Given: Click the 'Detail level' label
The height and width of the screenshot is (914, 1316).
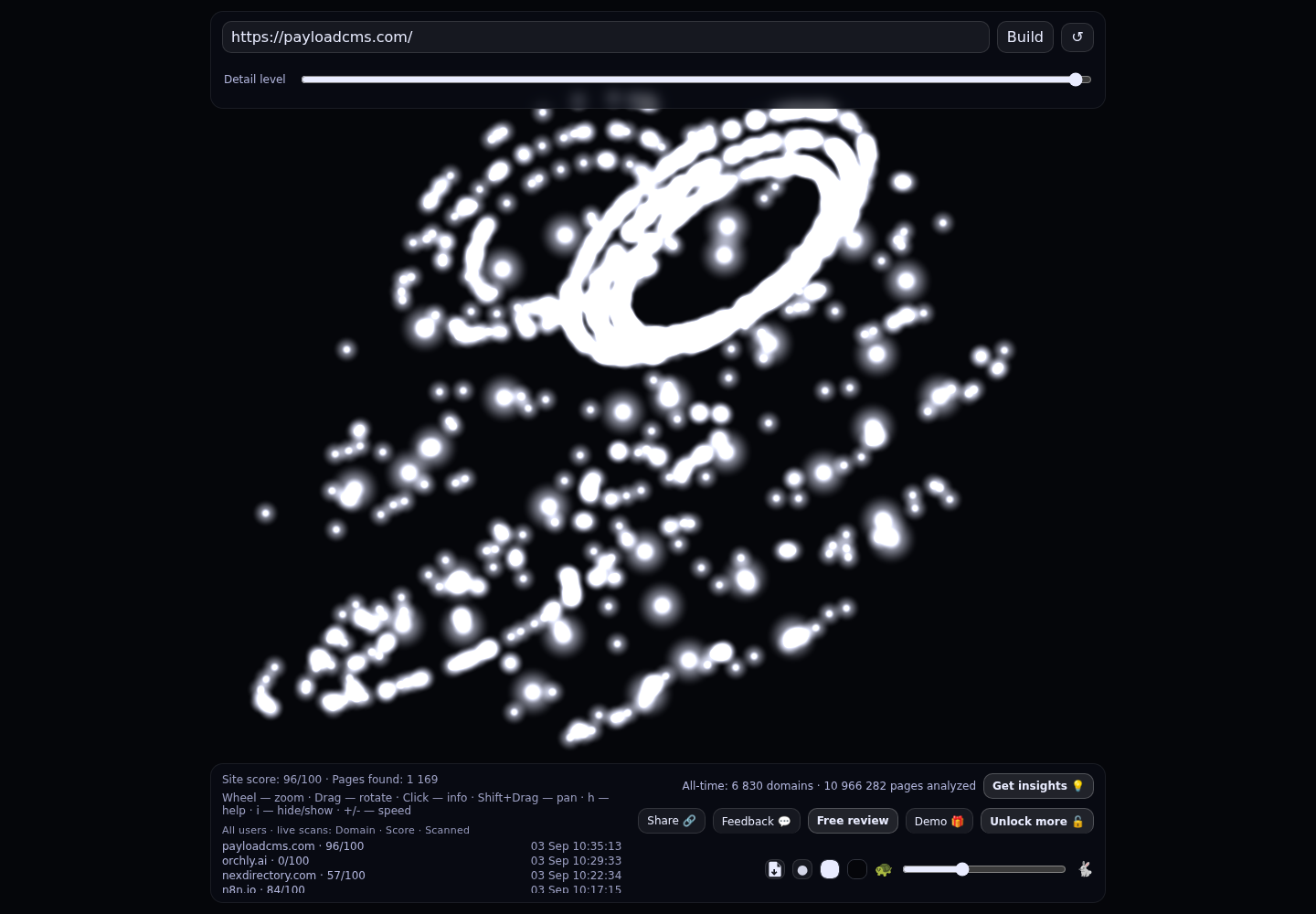Looking at the screenshot, I should pos(255,80).
